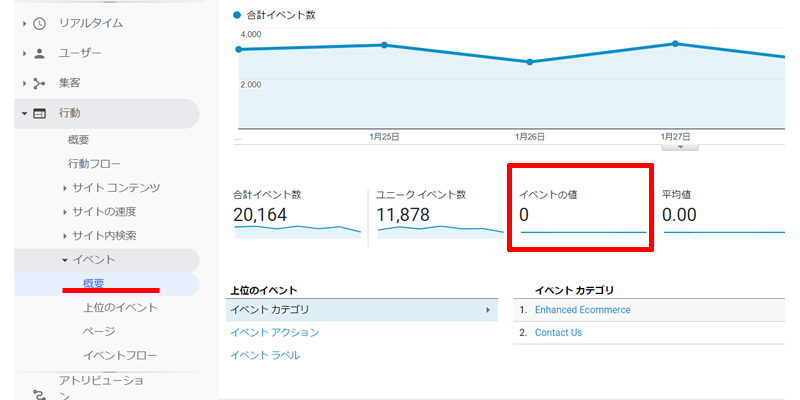The height and width of the screenshot is (400, 800).
Task: Click the 合計イベント数 chart legend
Action: point(274,15)
